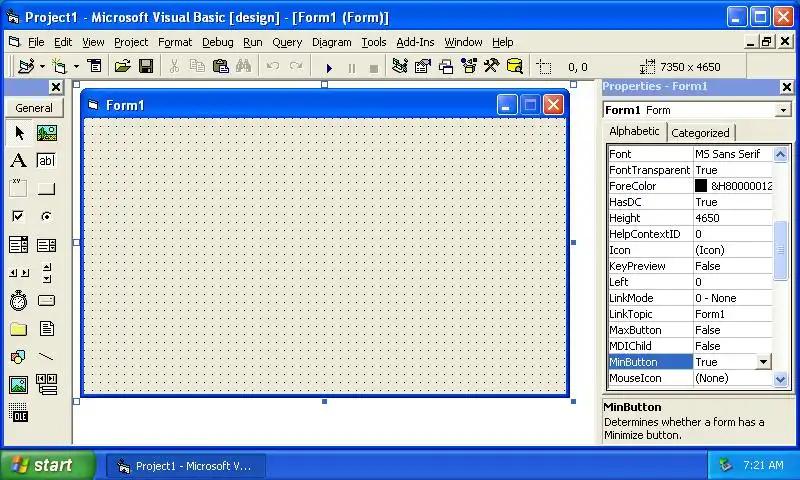The height and width of the screenshot is (480, 800).
Task: Open the Project menu
Action: [131, 42]
